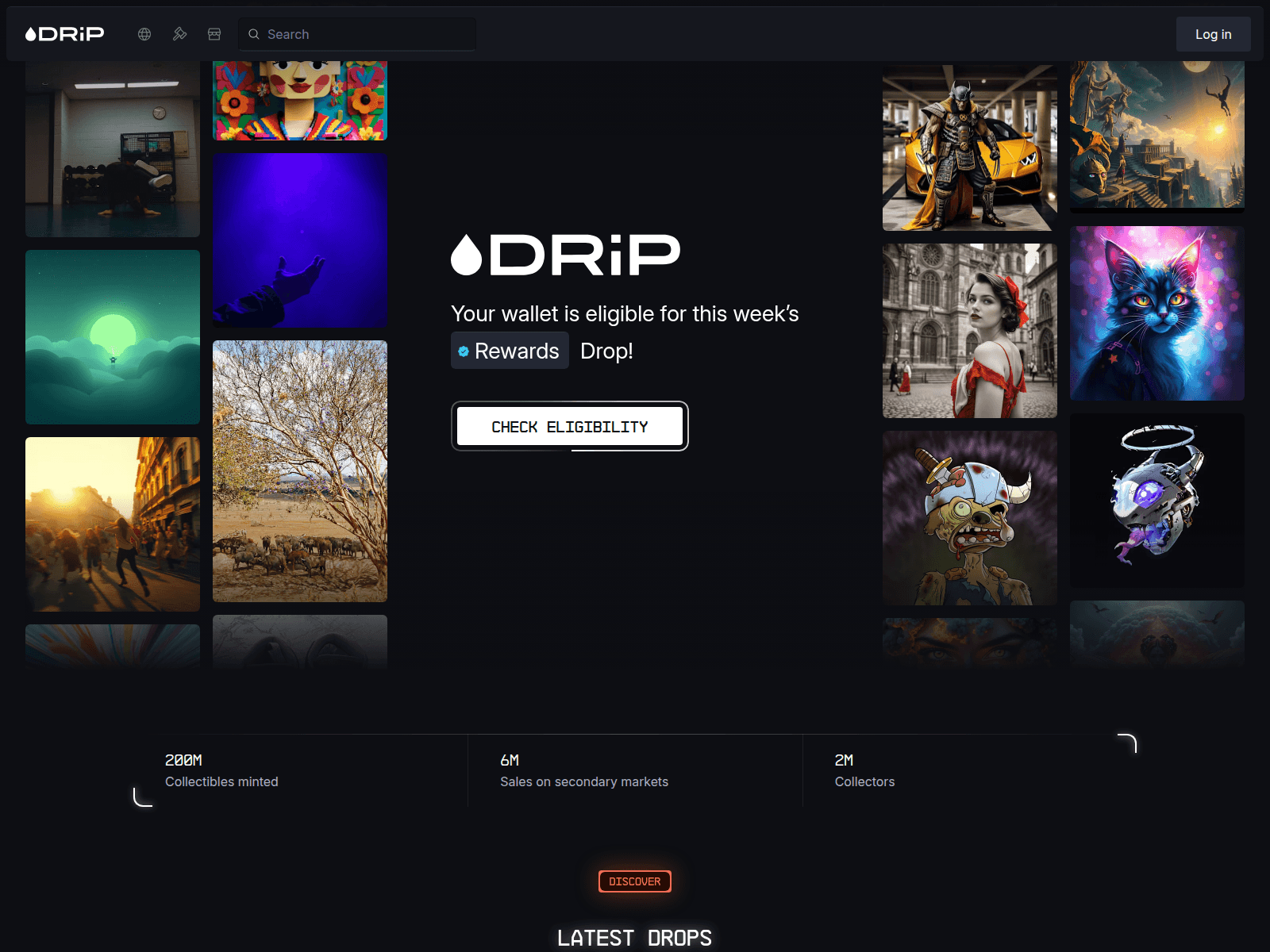Viewport: 1270px width, 952px height.
Task: Click the Rewards badge
Action: coord(510,351)
